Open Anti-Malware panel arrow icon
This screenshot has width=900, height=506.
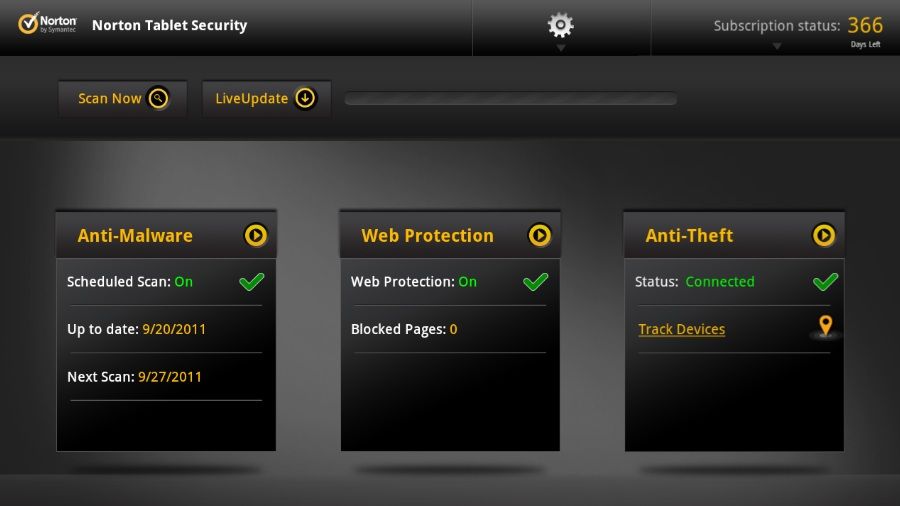(255, 235)
